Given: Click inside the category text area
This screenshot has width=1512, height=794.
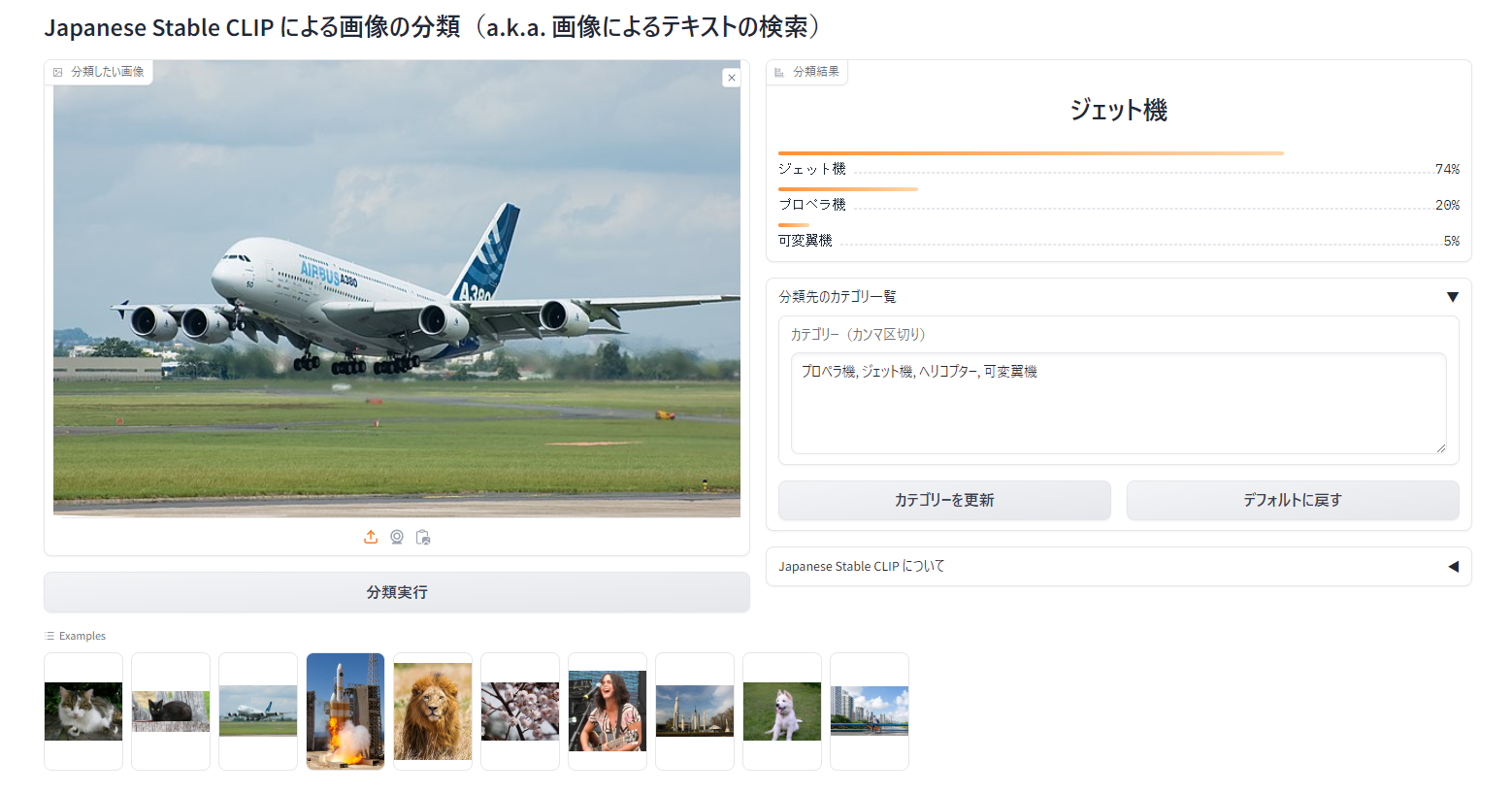Looking at the screenshot, I should [1118, 403].
